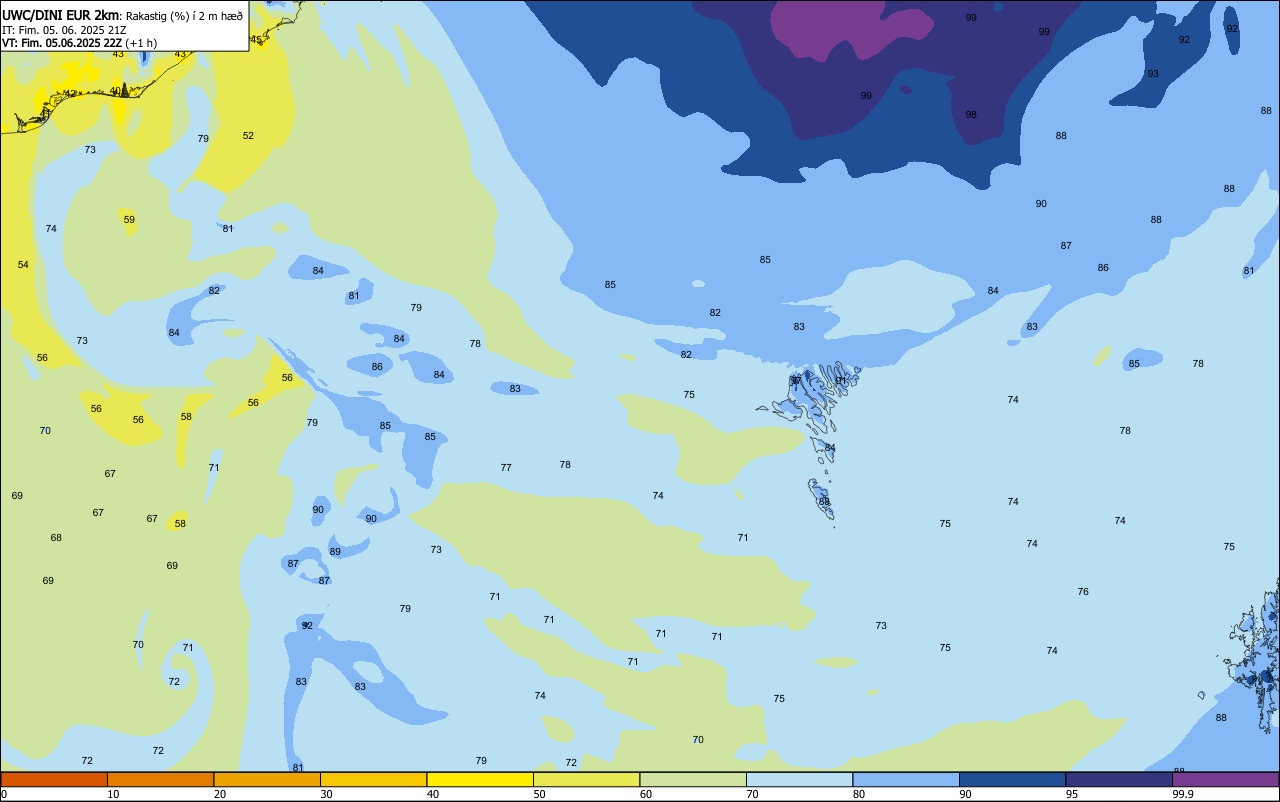Click the map value '89'
The width and height of the screenshot is (1280, 802).
tap(335, 552)
